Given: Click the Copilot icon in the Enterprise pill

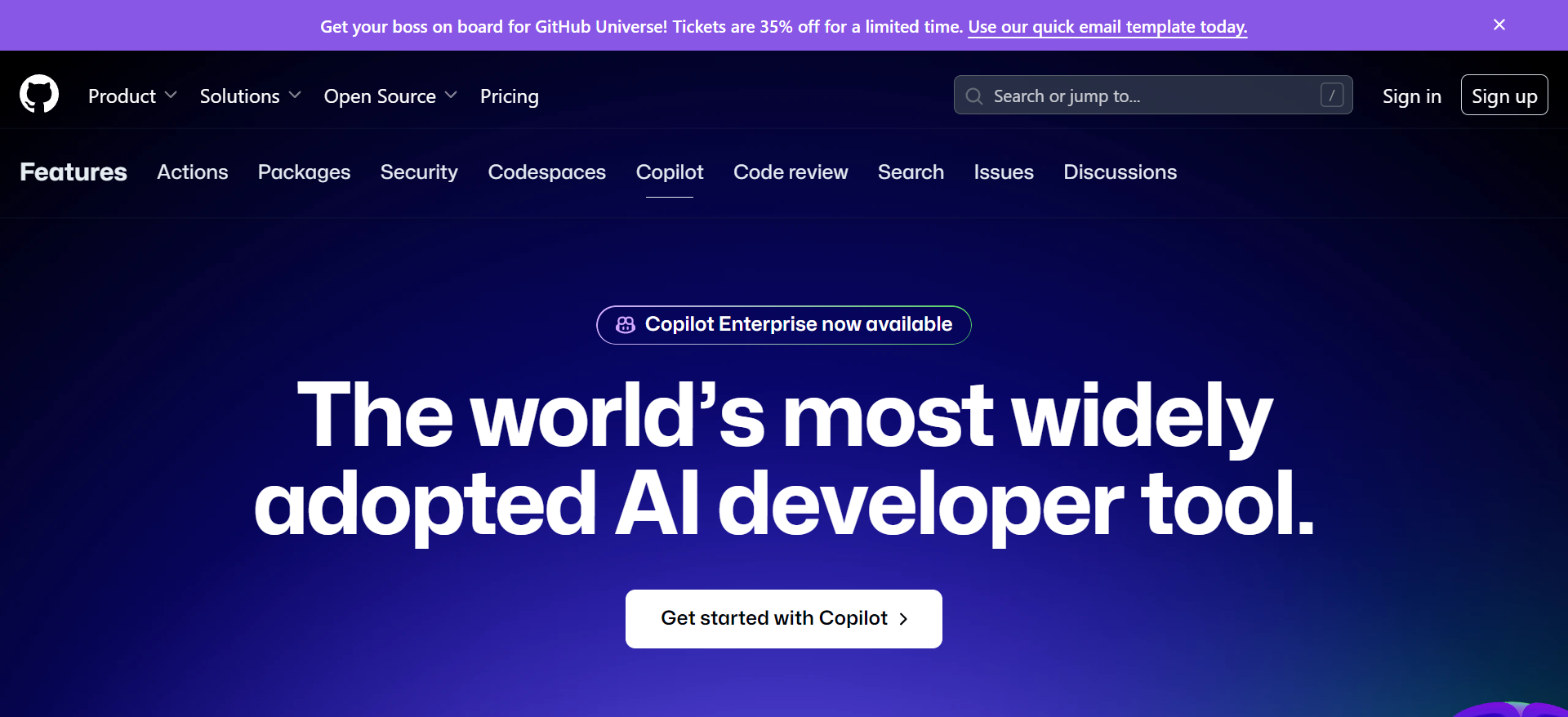Looking at the screenshot, I should click(626, 325).
